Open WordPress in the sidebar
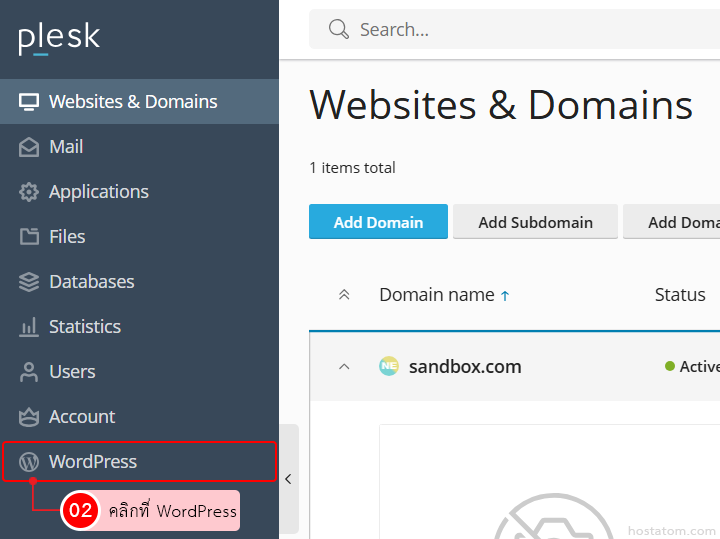The height and width of the screenshot is (539, 720). (93, 462)
